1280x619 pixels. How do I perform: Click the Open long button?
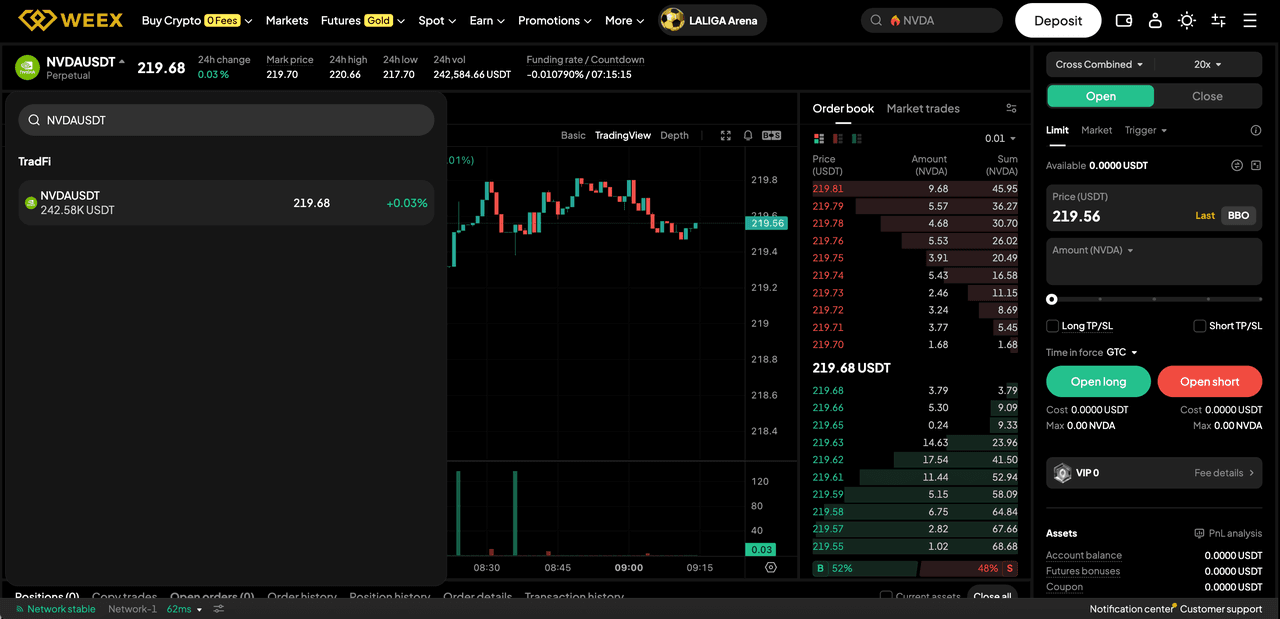tap(1098, 381)
